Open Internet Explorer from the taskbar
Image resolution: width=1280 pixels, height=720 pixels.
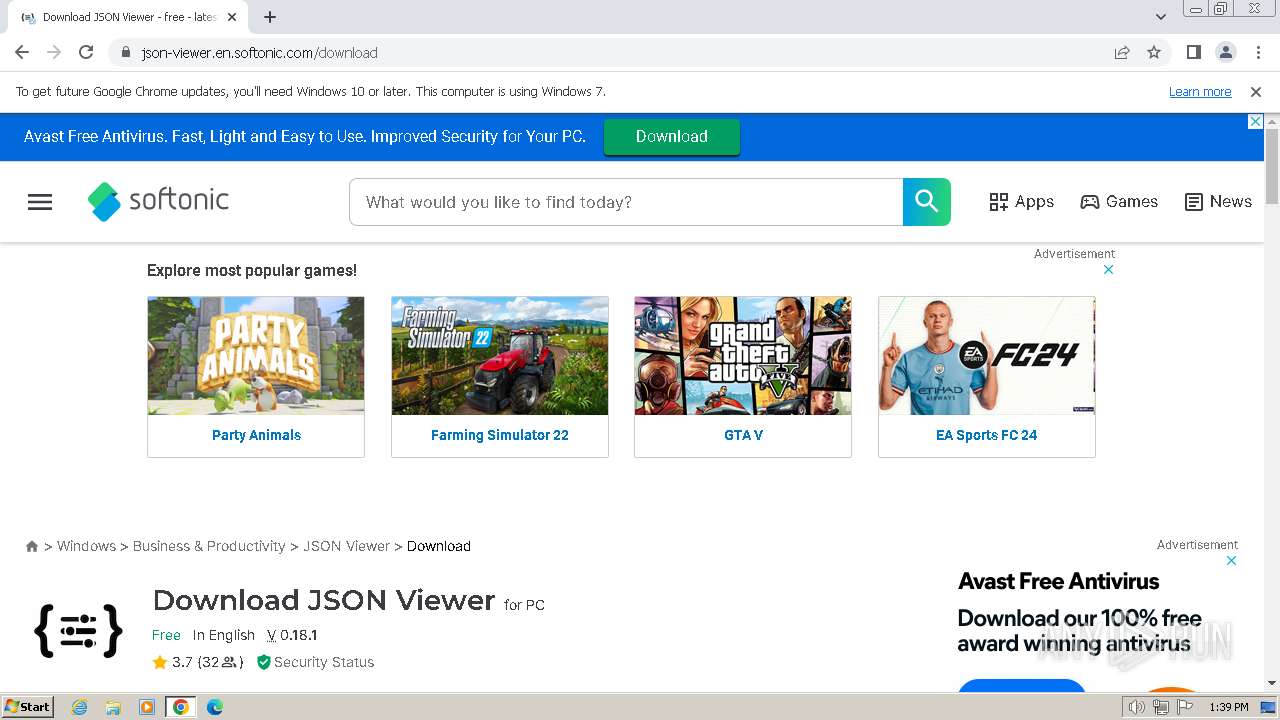point(80,707)
